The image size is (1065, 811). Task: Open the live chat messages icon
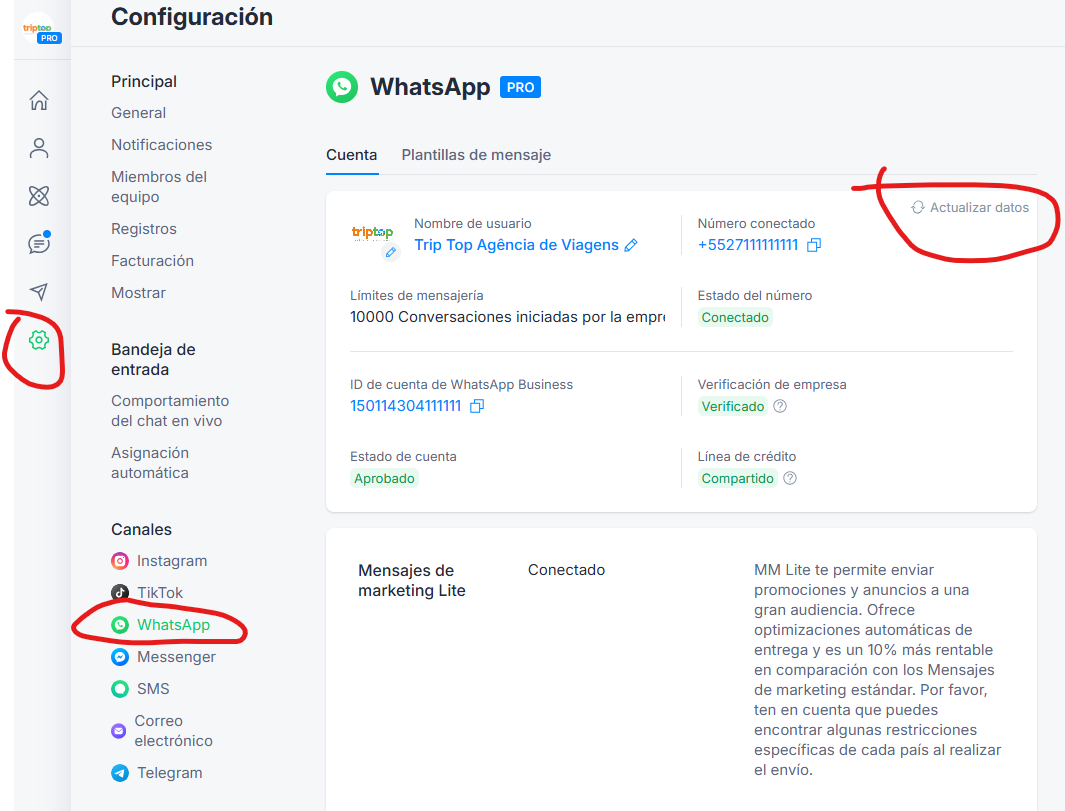click(39, 243)
